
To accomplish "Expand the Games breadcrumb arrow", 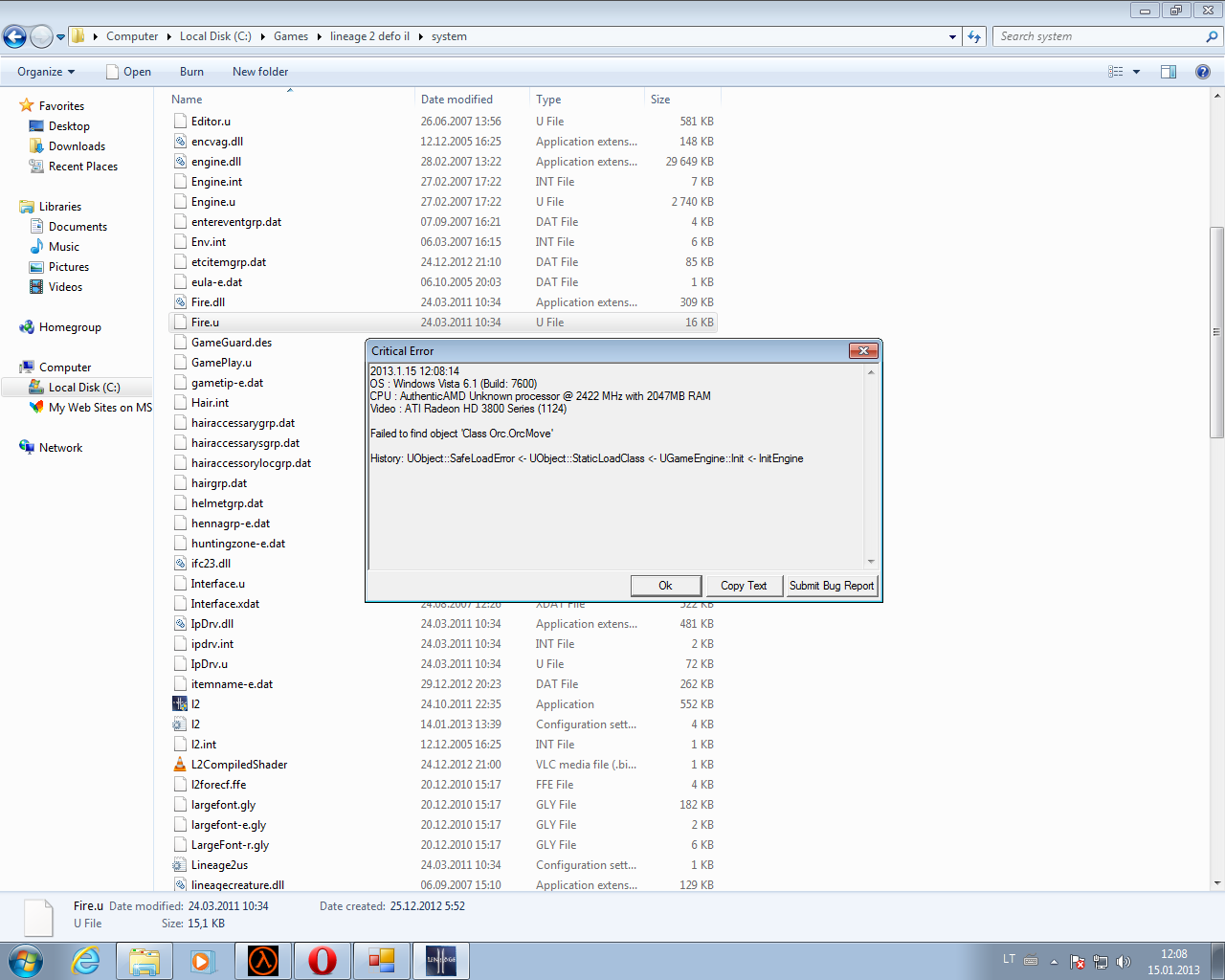I will (x=319, y=36).
